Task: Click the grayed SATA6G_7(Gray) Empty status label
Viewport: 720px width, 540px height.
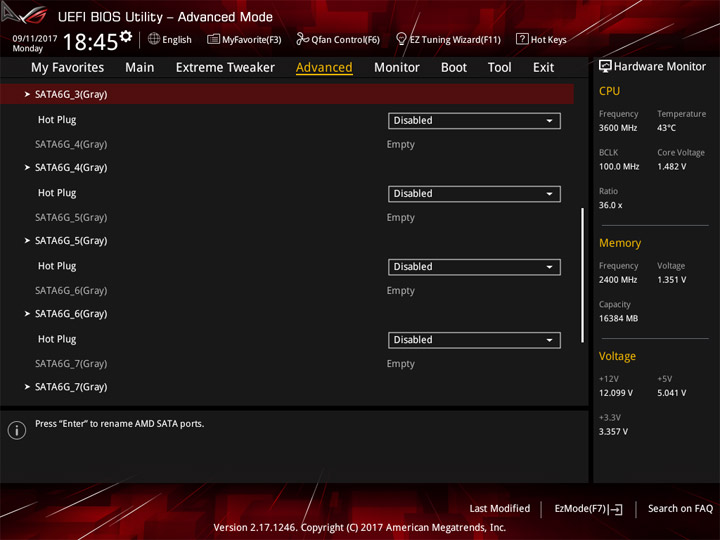Action: [x=400, y=363]
